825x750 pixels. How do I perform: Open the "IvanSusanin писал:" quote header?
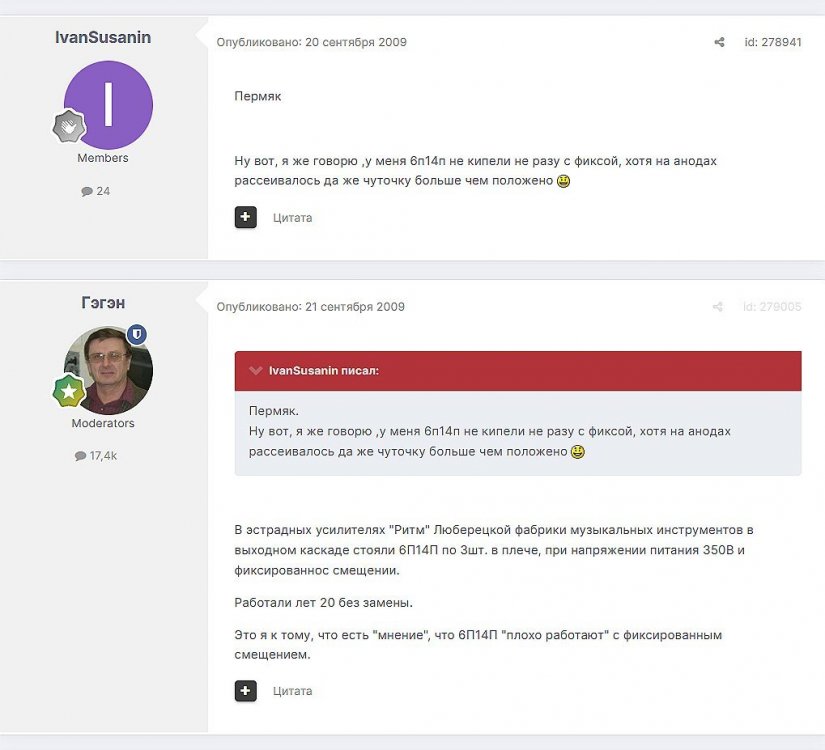coord(323,370)
